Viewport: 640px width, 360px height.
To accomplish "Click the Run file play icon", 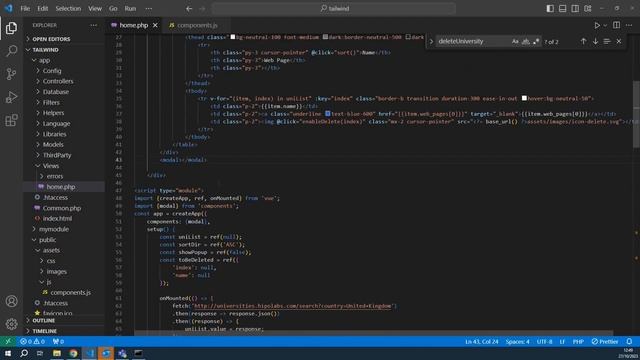I will click(x=597, y=25).
